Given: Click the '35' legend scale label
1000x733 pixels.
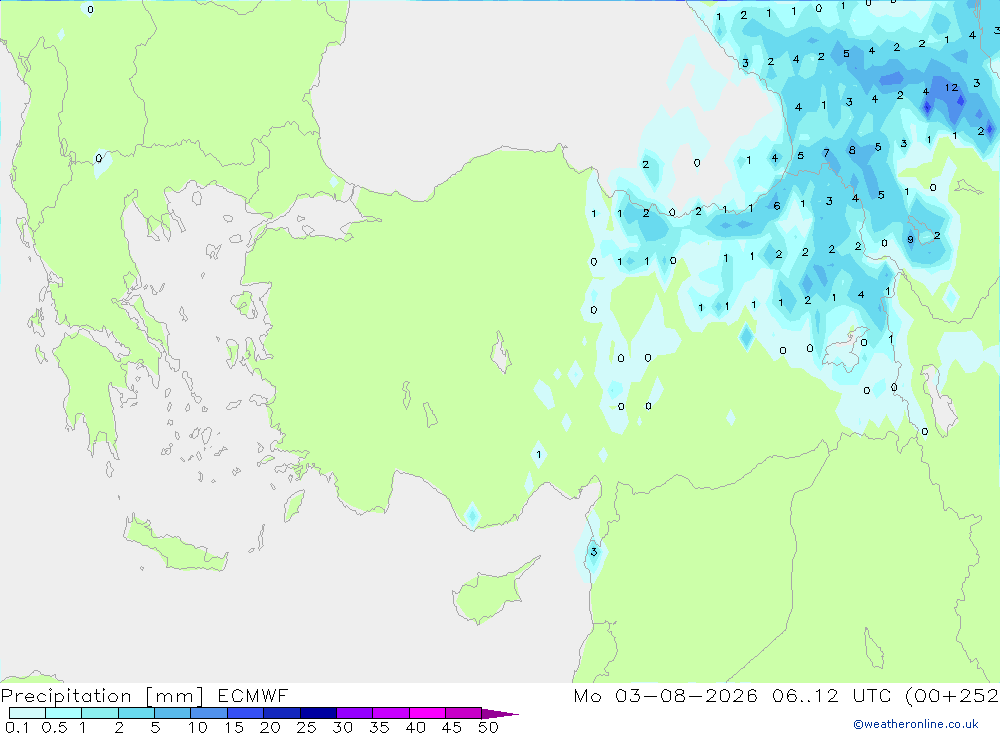Looking at the screenshot, I should tap(379, 727).
